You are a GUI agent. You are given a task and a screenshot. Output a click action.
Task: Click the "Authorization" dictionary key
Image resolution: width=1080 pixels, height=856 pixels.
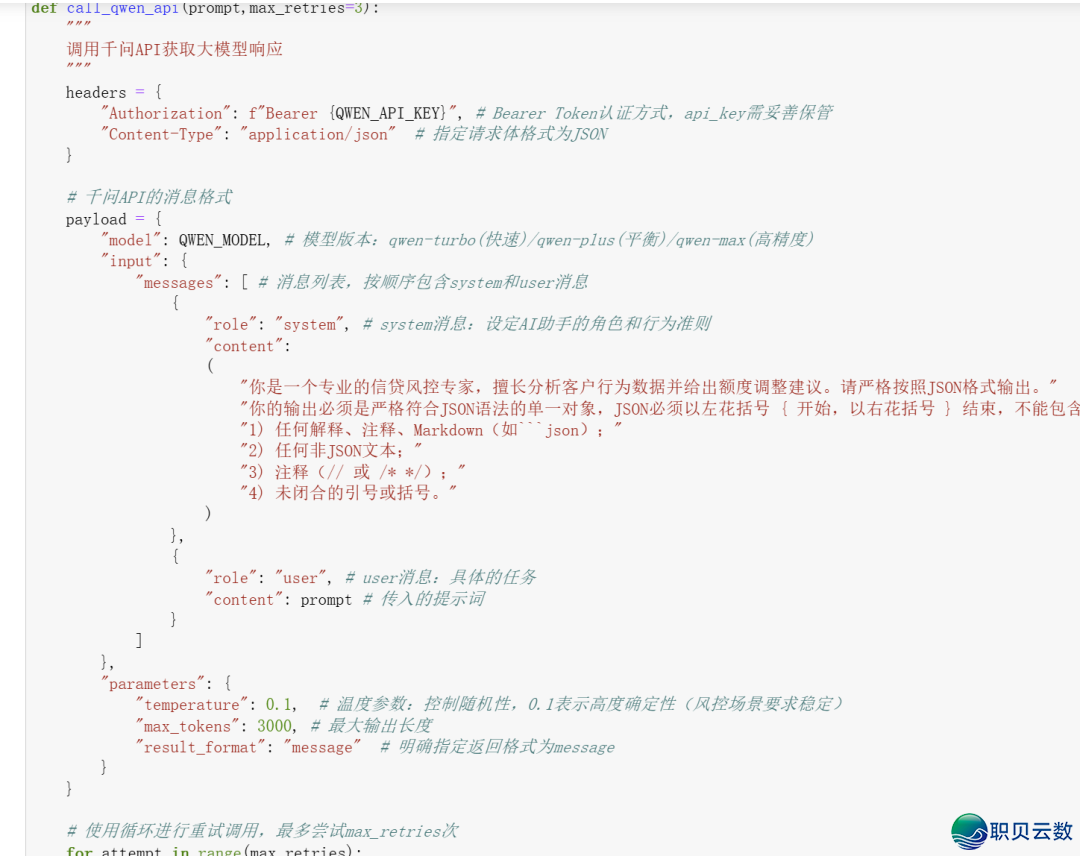pyautogui.click(x=165, y=113)
